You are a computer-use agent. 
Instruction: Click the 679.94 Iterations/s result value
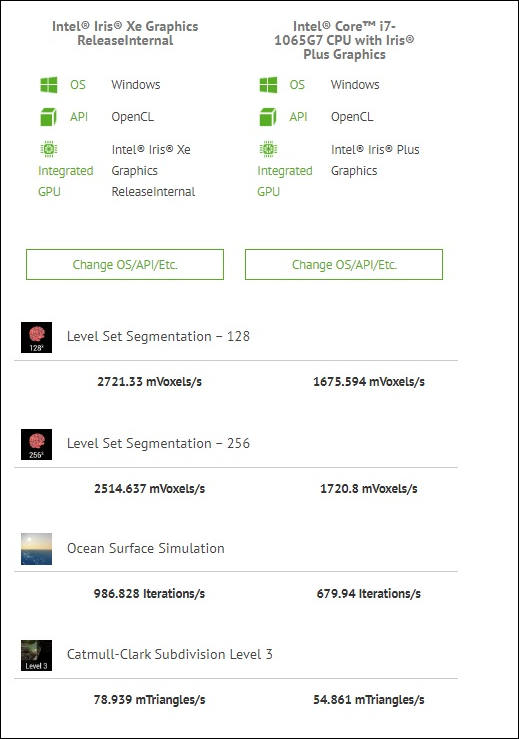[369, 594]
